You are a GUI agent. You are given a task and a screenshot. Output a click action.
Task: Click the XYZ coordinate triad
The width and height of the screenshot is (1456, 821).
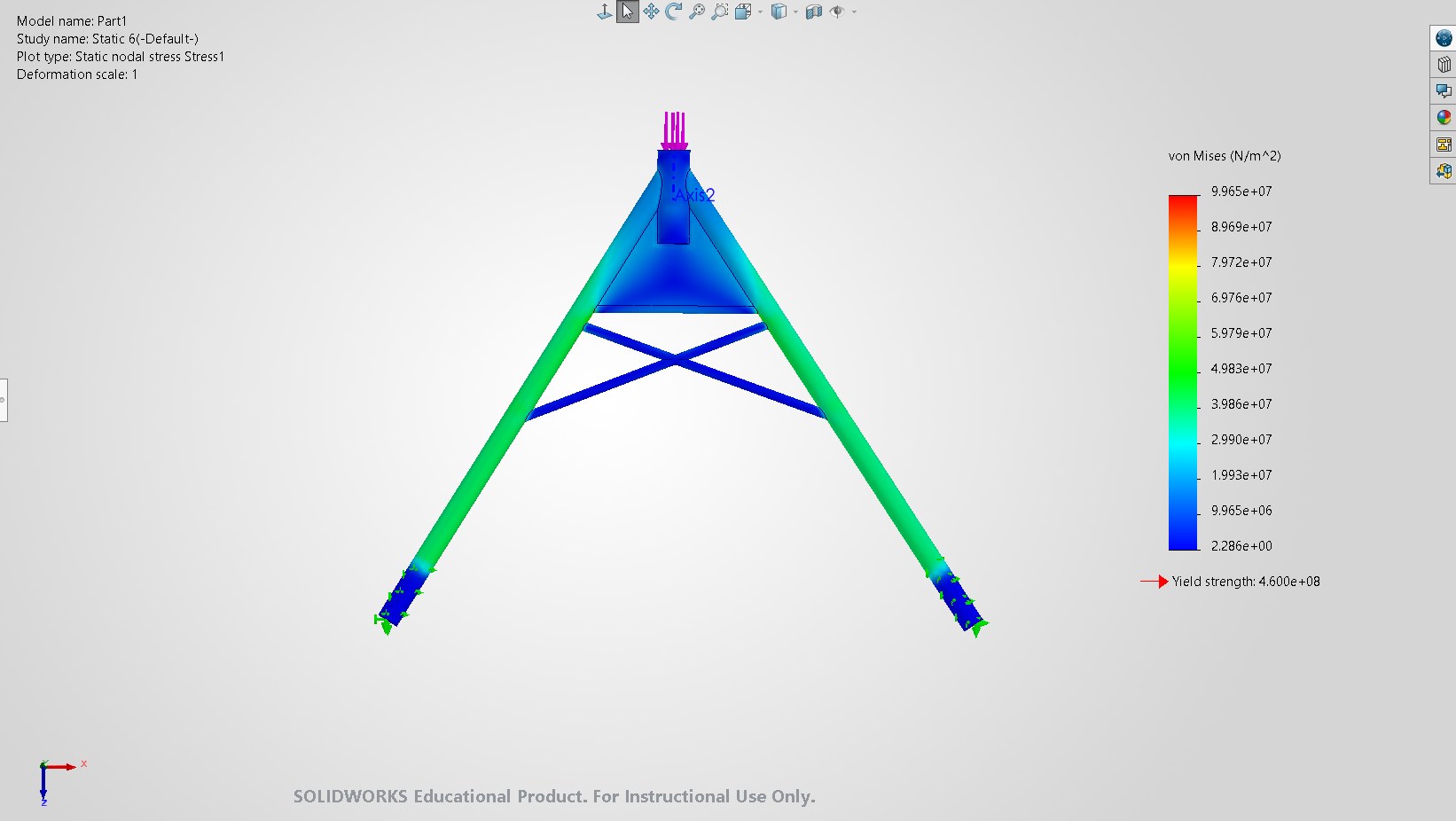[x=62, y=781]
